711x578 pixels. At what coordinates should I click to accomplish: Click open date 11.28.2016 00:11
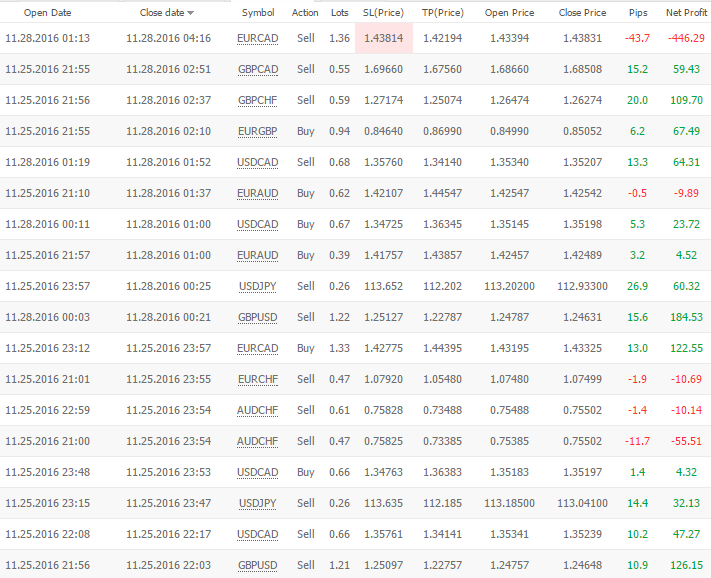coord(48,224)
